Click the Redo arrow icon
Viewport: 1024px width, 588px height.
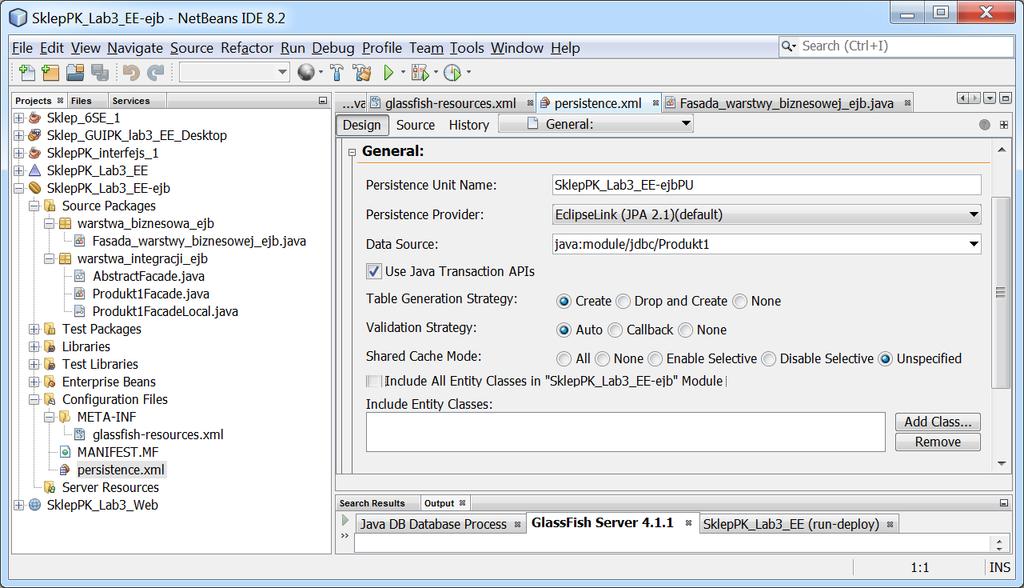pos(155,73)
